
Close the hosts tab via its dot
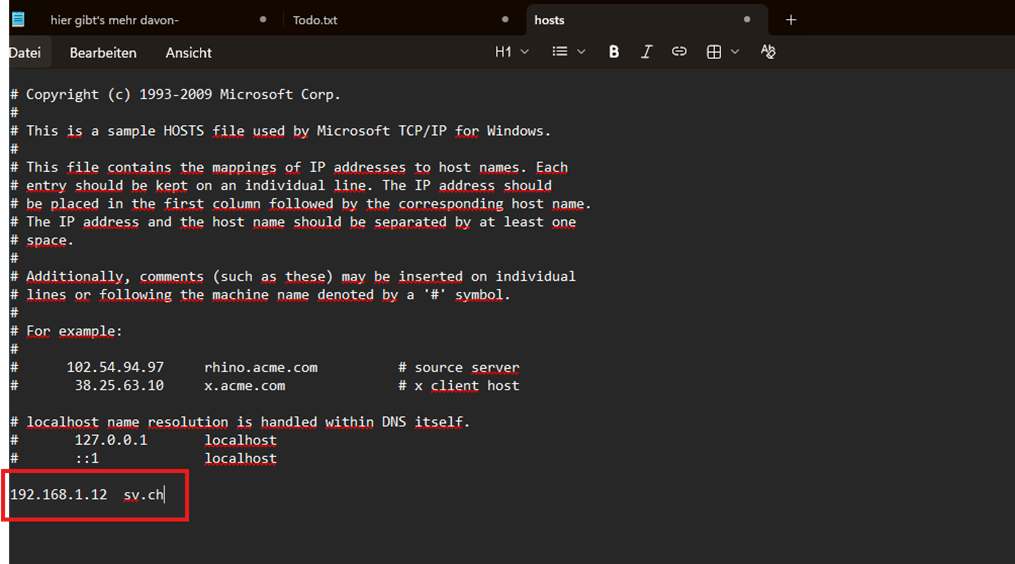click(747, 19)
